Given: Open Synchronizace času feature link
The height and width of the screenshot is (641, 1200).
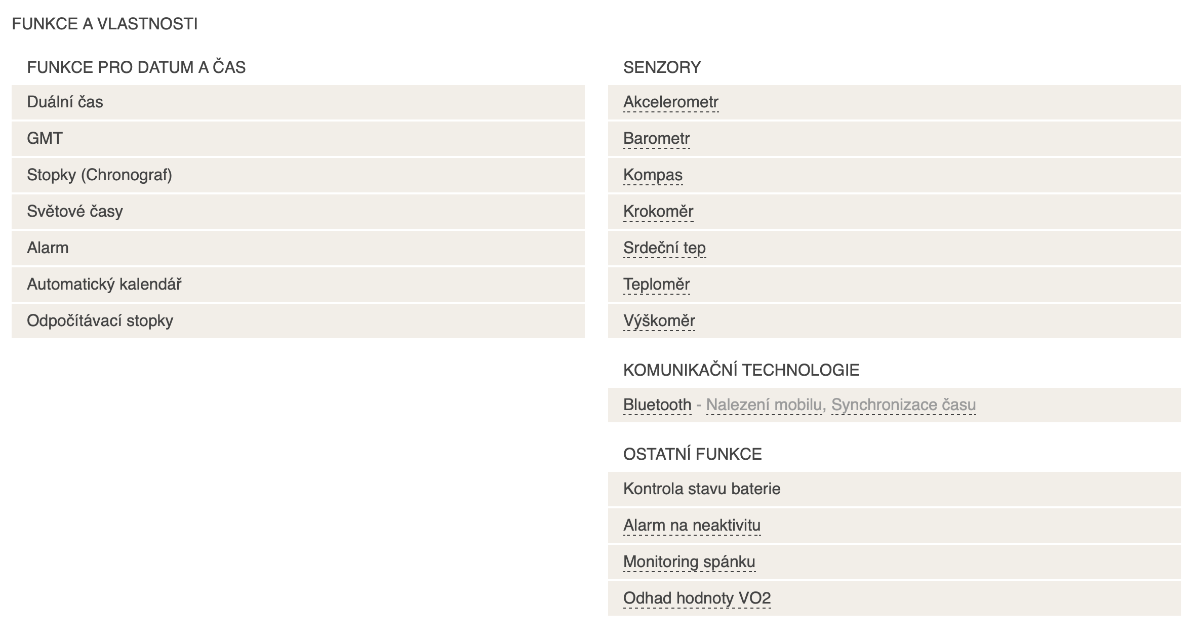Looking at the screenshot, I should pos(903,404).
